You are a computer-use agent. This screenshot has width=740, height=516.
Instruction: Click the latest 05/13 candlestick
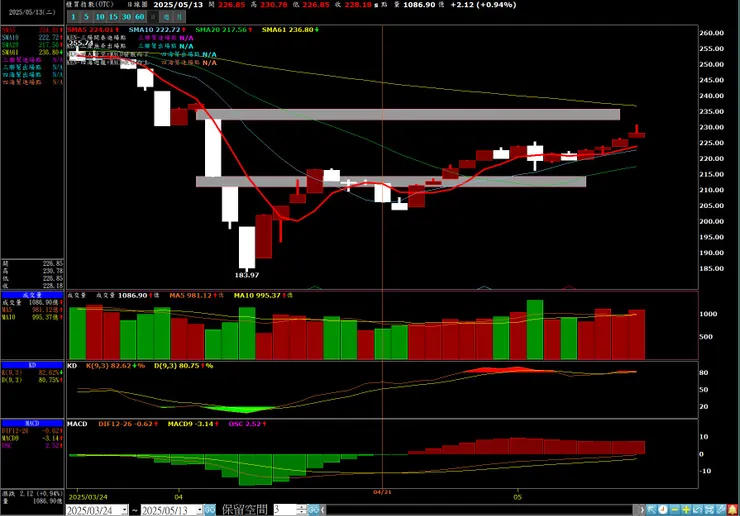point(637,133)
